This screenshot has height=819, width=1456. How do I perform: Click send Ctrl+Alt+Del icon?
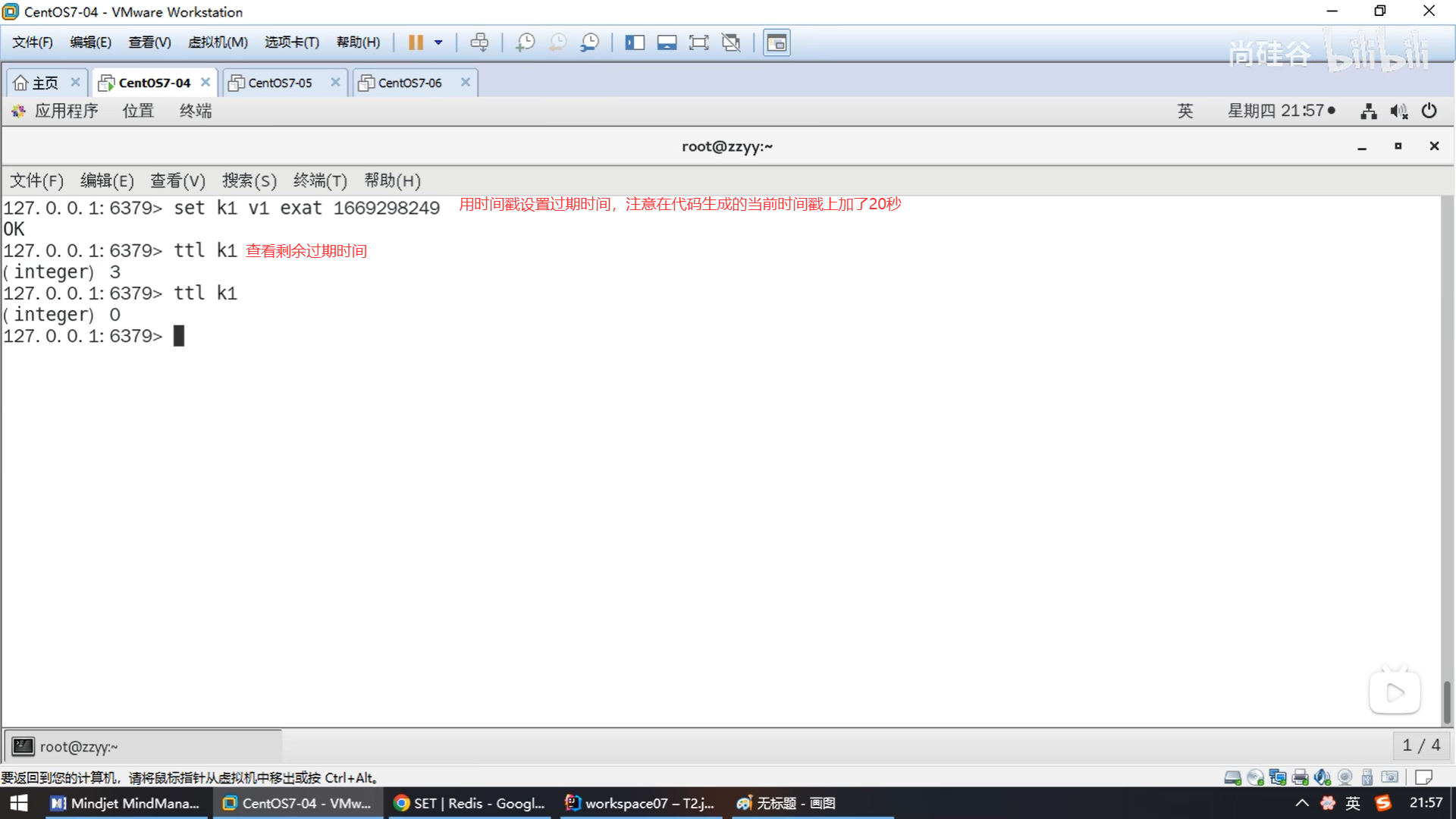click(479, 42)
